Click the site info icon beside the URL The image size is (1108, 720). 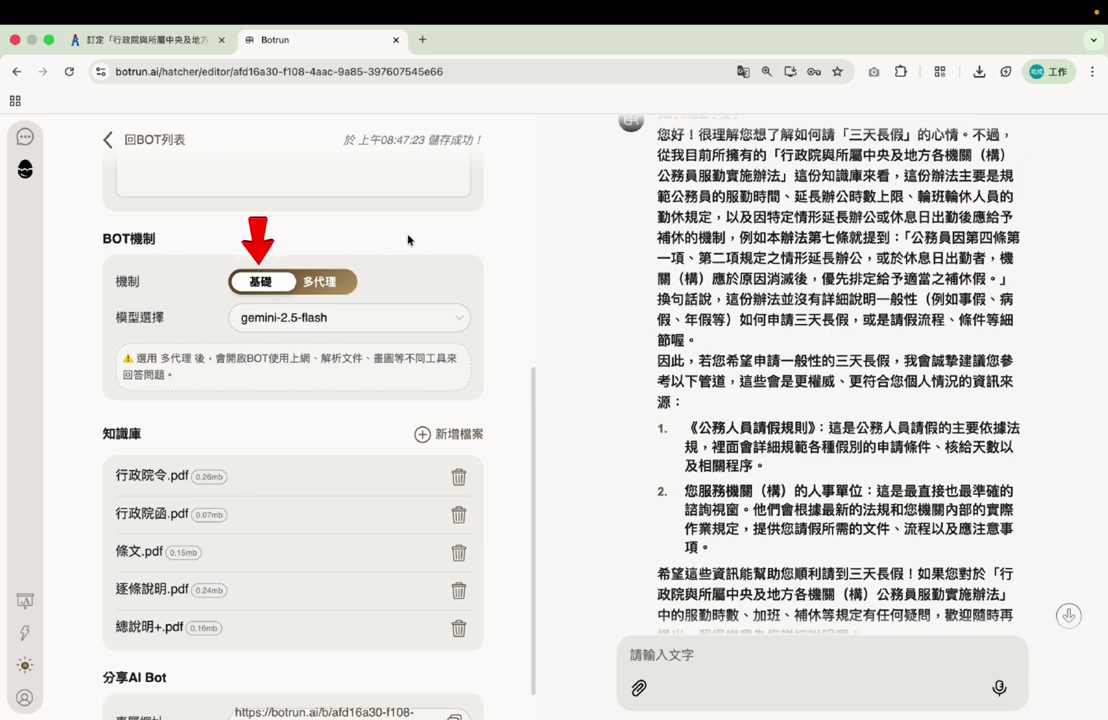click(101, 71)
